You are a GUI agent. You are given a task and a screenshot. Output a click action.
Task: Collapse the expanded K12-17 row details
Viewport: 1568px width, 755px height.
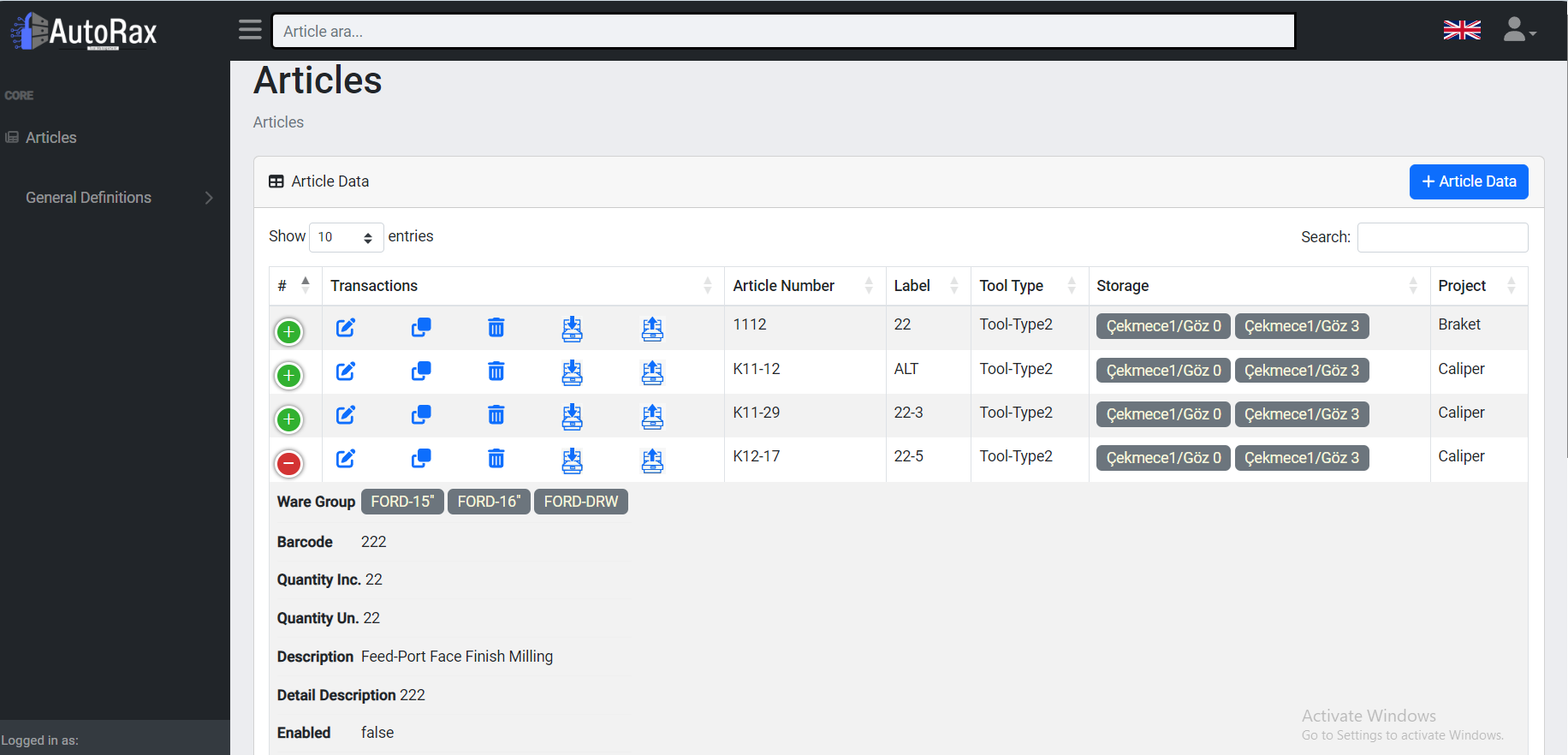(x=289, y=464)
